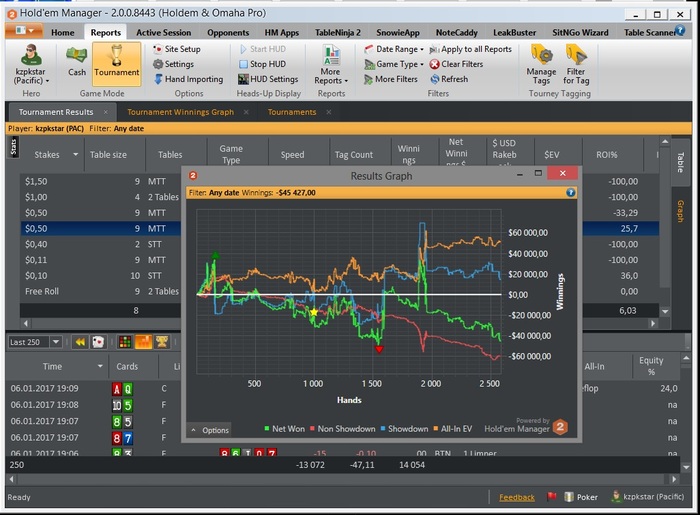Open the TableNinja 2 tab
Image resolution: width=700 pixels, height=515 pixels.
pos(338,33)
